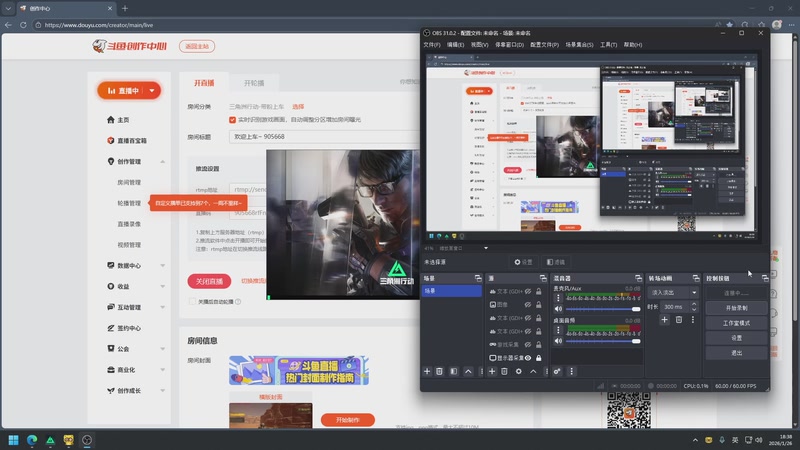Image resolution: width=800 pixels, height=450 pixels.
Task: Pop out the 场景 dock panel
Action: point(478,278)
